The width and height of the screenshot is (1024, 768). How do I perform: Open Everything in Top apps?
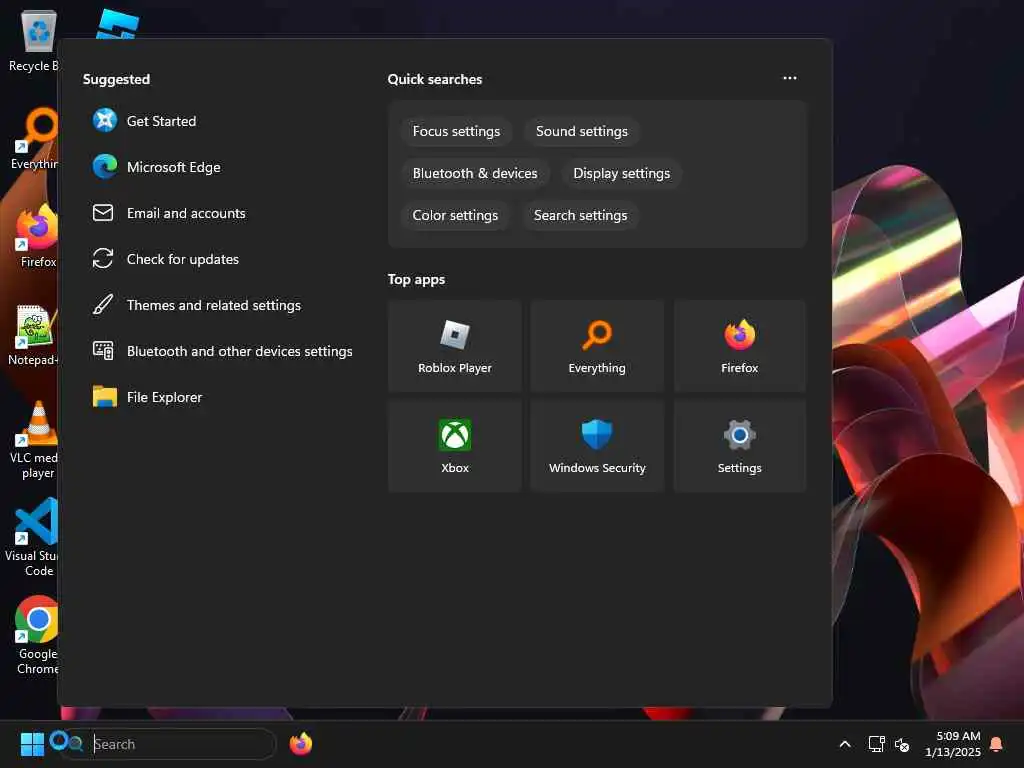tap(597, 346)
